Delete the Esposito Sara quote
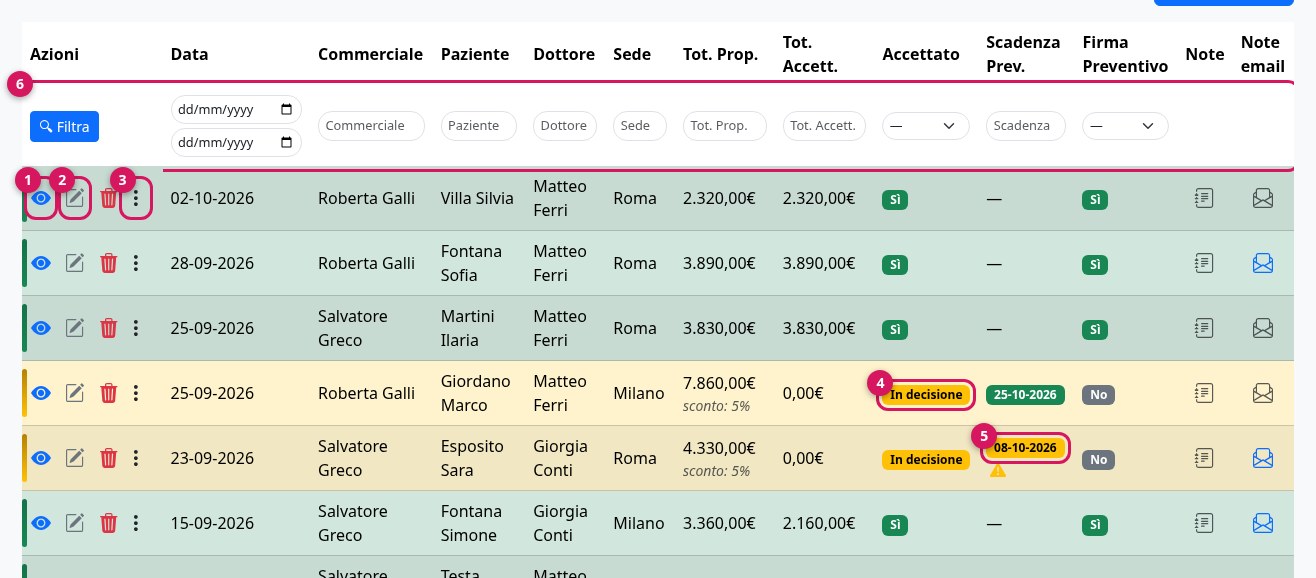This screenshot has width=1316, height=578. (109, 458)
